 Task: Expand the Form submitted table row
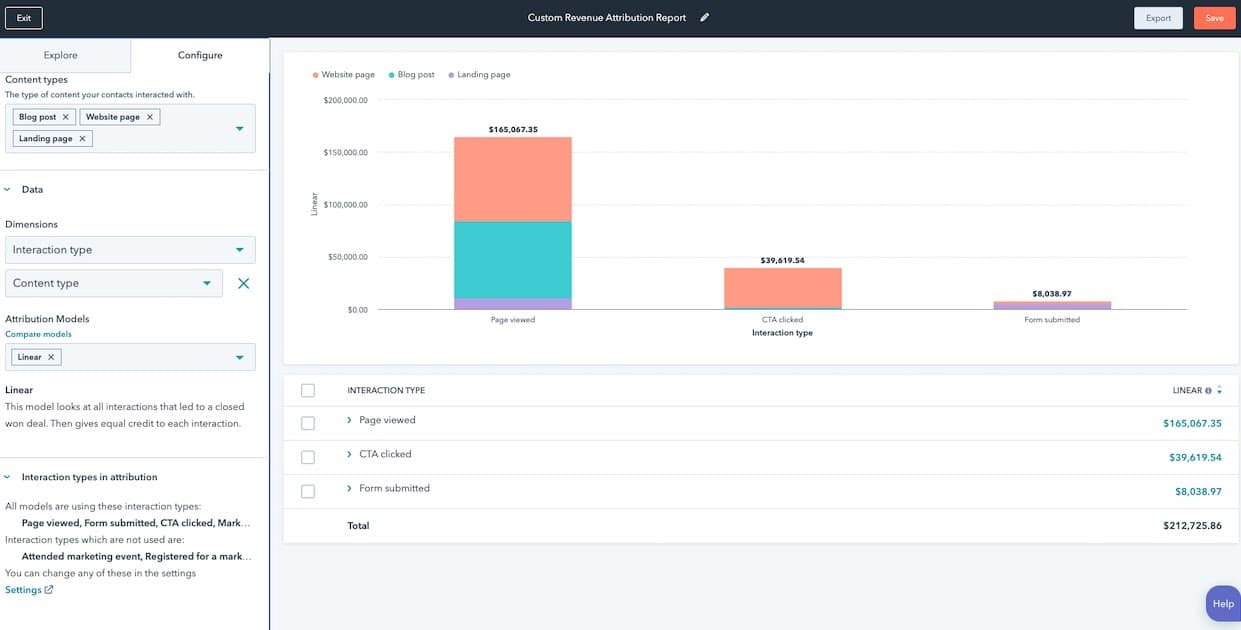point(348,488)
